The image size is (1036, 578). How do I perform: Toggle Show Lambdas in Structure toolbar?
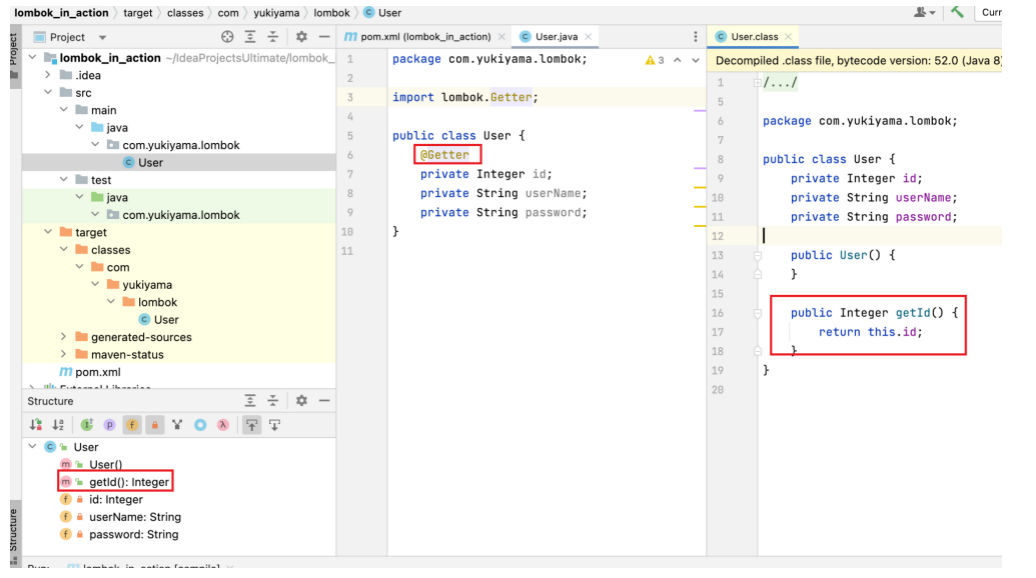(x=223, y=425)
